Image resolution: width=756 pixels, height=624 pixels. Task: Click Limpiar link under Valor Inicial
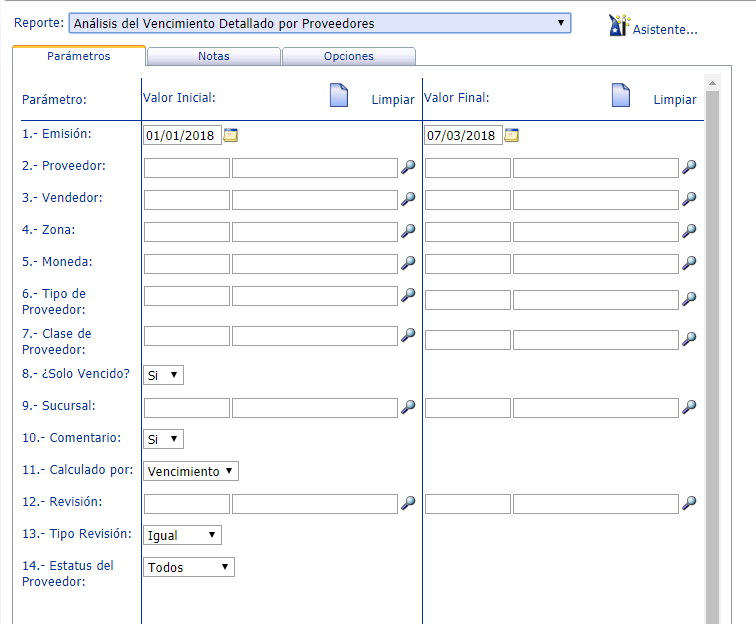coord(393,100)
